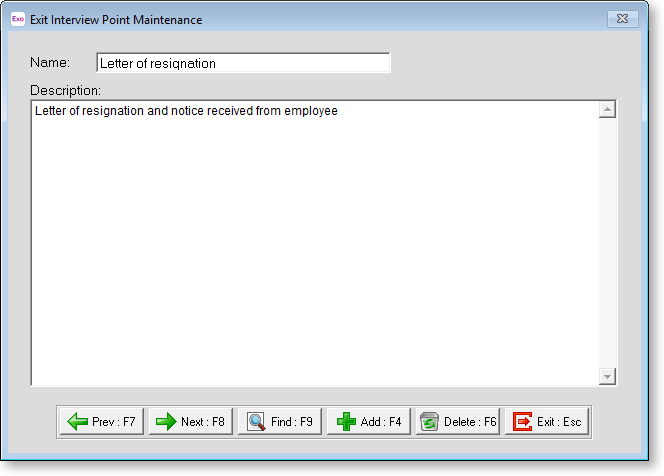Click the Exo application icon in title bar
The width and height of the screenshot is (664, 476).
(x=18, y=19)
